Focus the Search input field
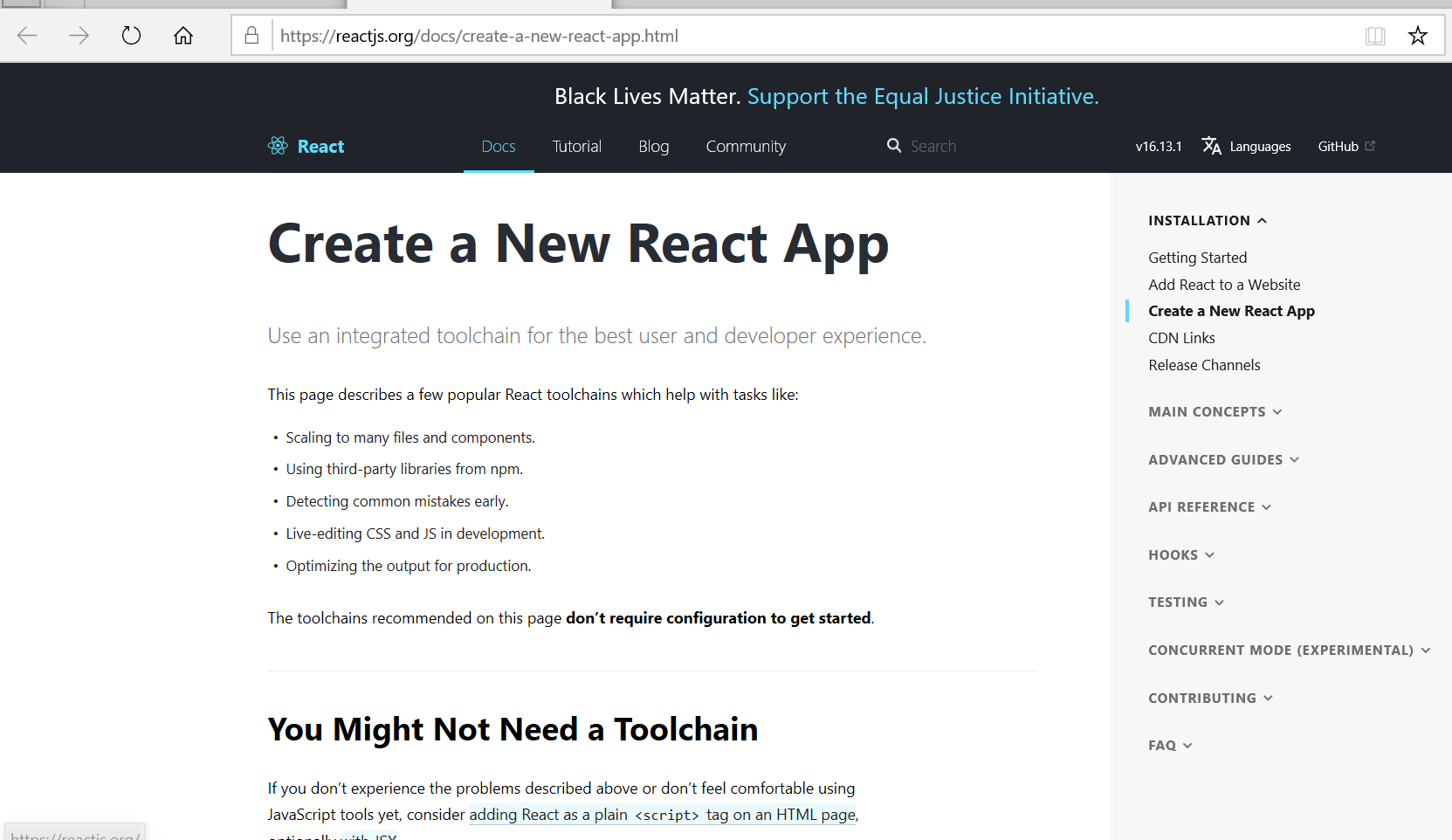1452x840 pixels. coord(933,147)
